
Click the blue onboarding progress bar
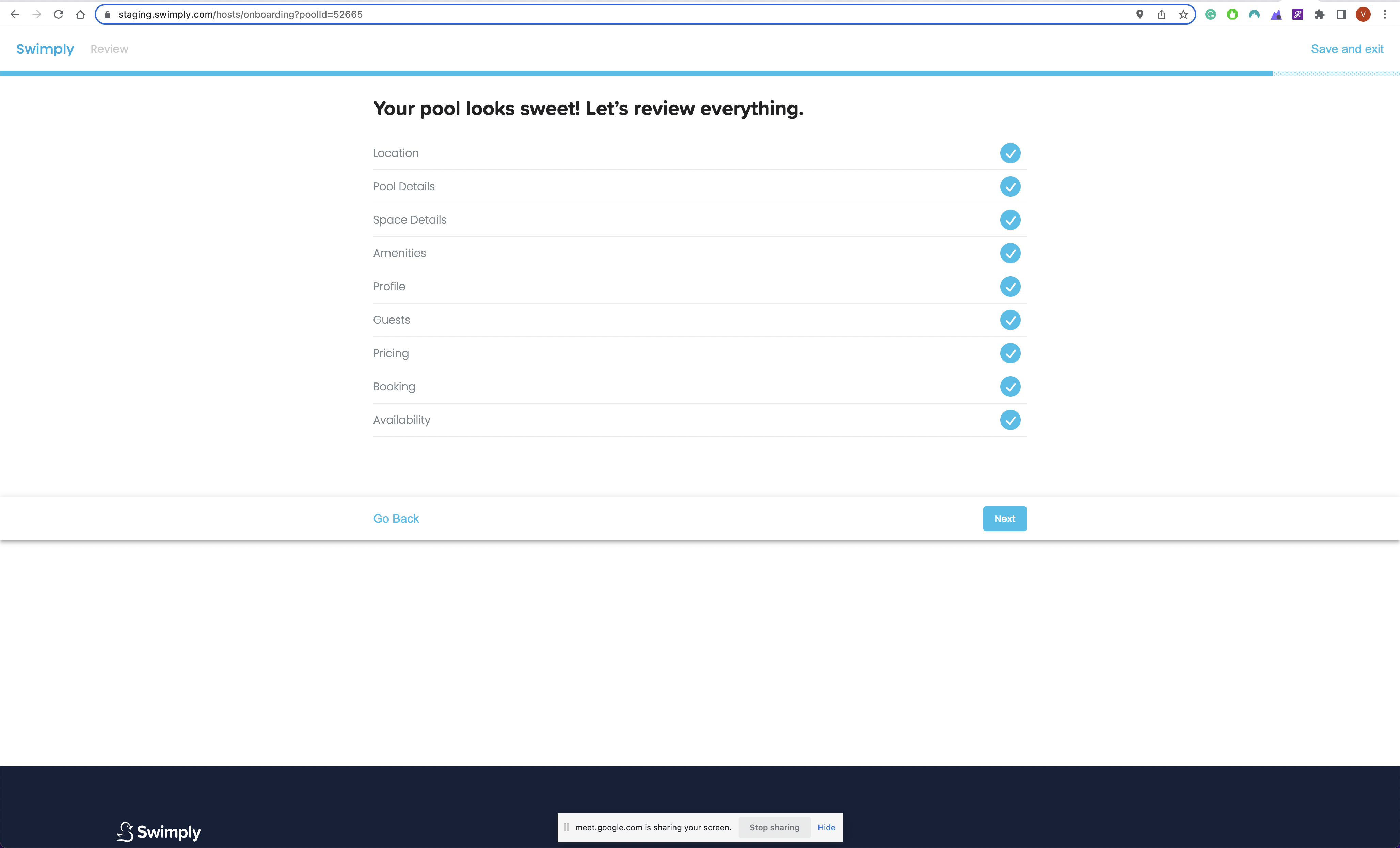point(636,73)
